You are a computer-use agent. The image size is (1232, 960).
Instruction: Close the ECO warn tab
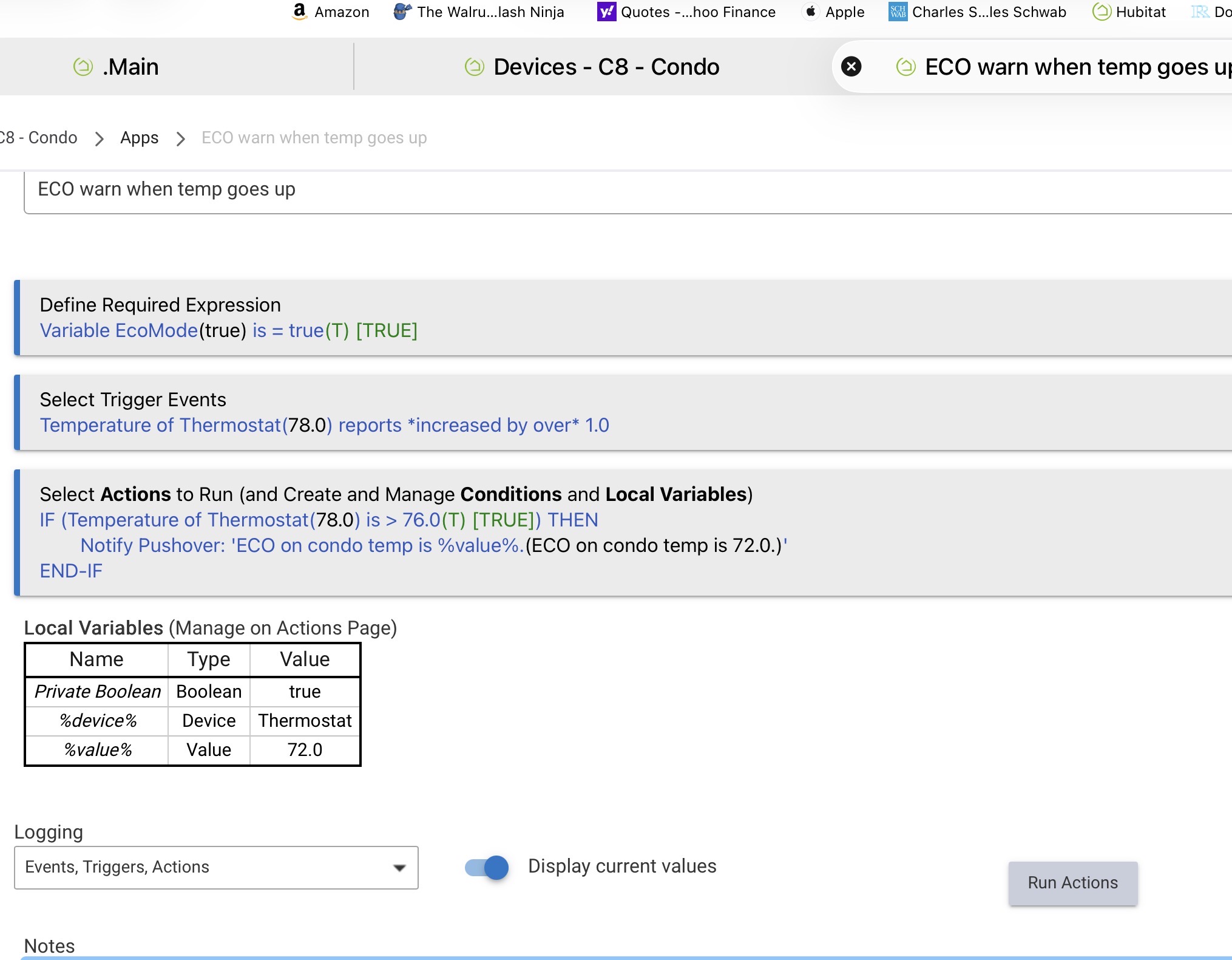851,66
